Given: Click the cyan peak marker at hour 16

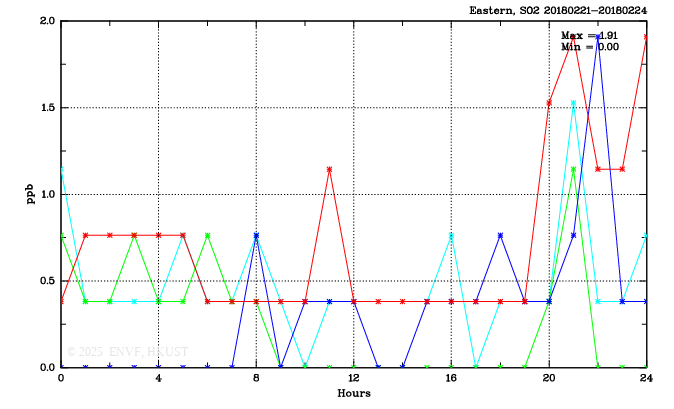Looking at the screenshot, I should pyautogui.click(x=451, y=235).
